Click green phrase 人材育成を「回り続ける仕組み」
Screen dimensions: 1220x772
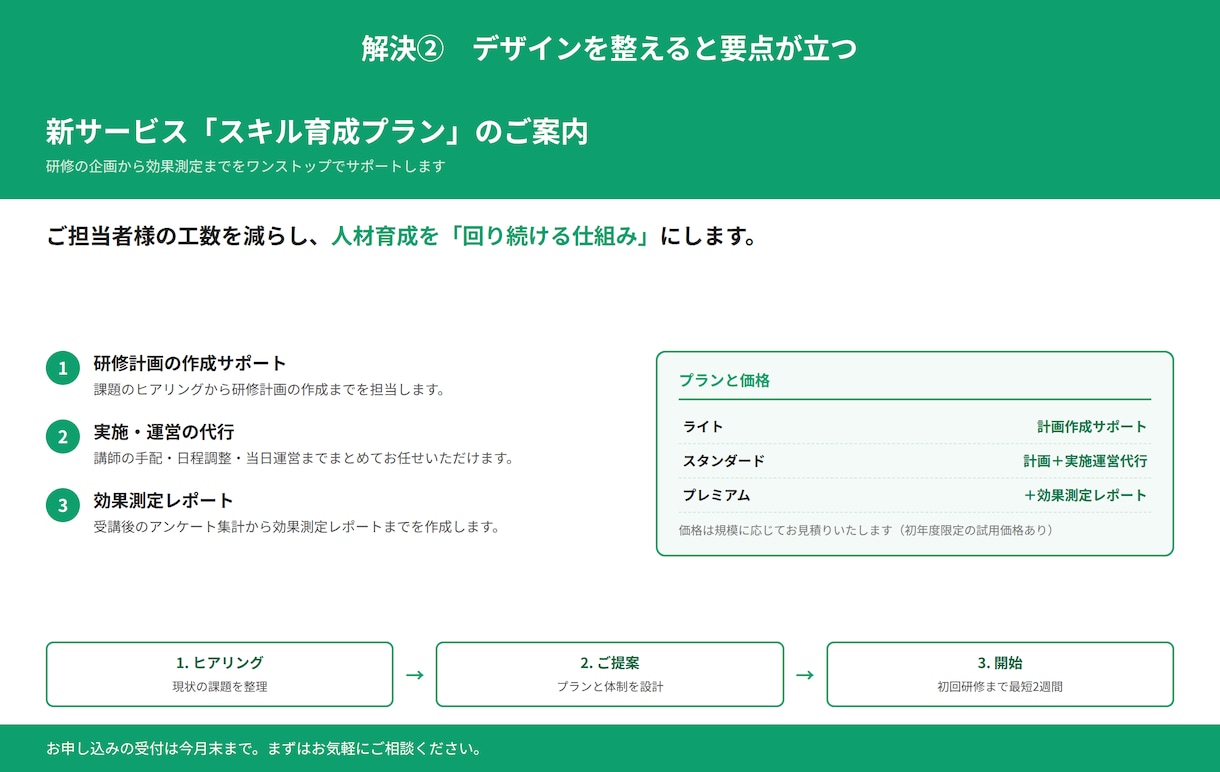[491, 237]
